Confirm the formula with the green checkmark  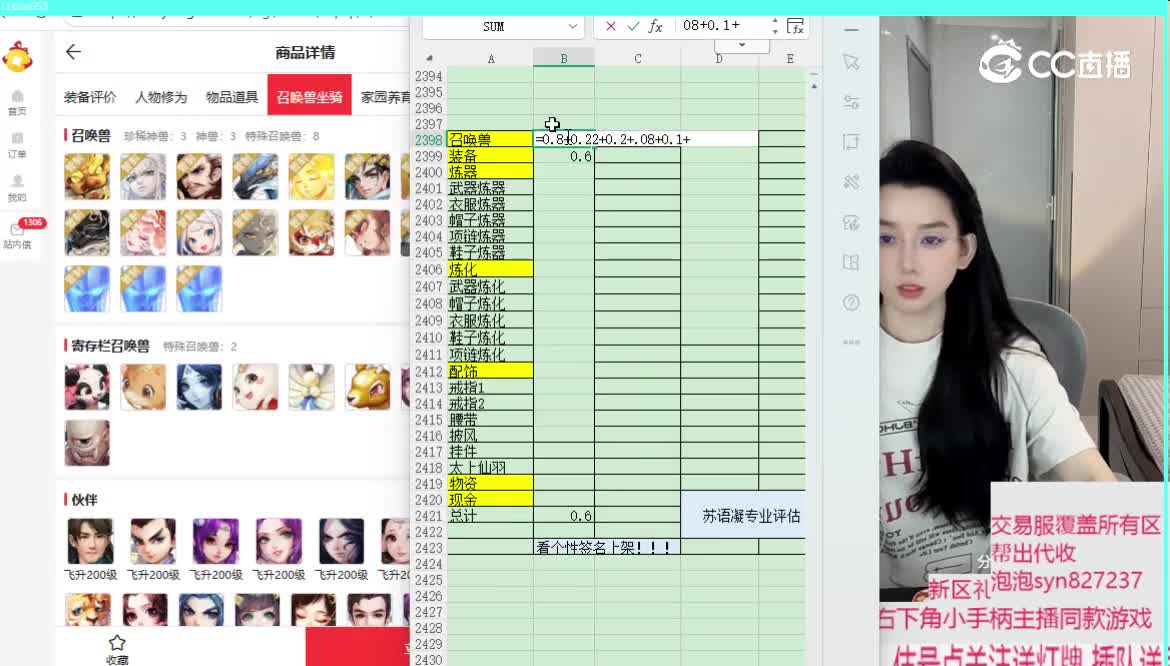coord(633,26)
